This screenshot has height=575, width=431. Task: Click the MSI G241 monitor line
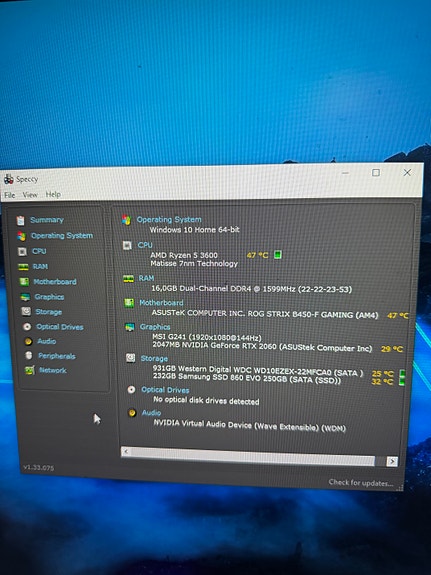(x=207, y=337)
